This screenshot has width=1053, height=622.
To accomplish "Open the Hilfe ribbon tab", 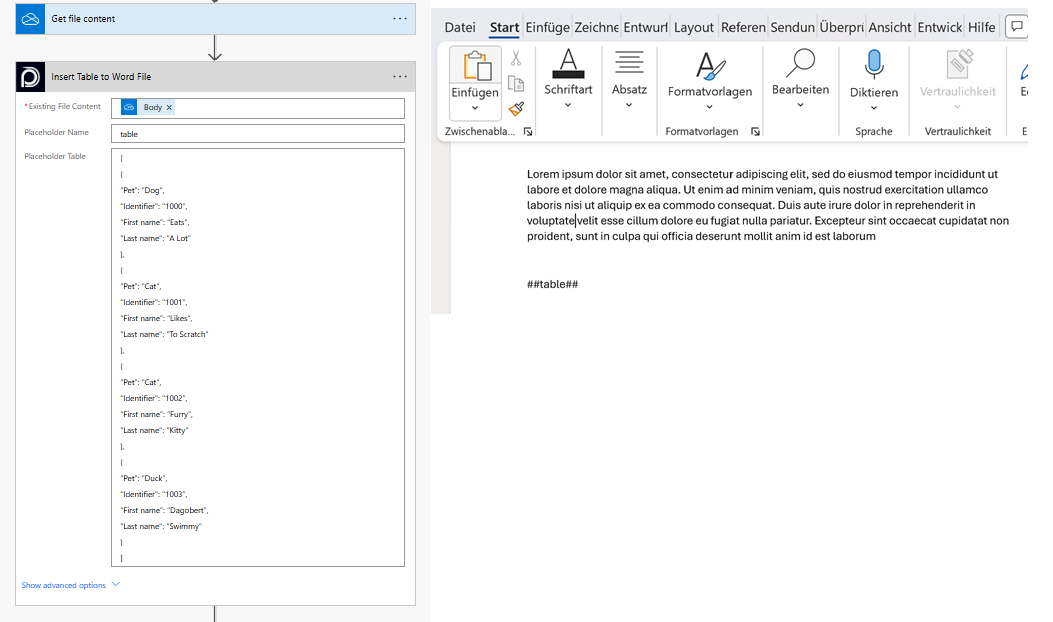I will [x=981, y=28].
